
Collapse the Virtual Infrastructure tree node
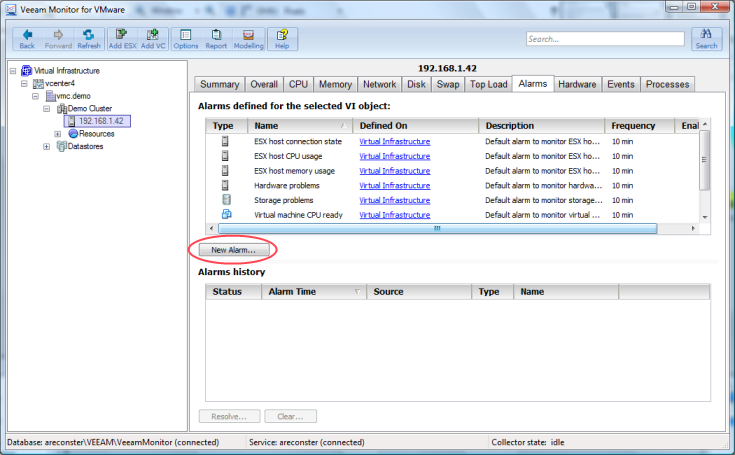pos(11,71)
